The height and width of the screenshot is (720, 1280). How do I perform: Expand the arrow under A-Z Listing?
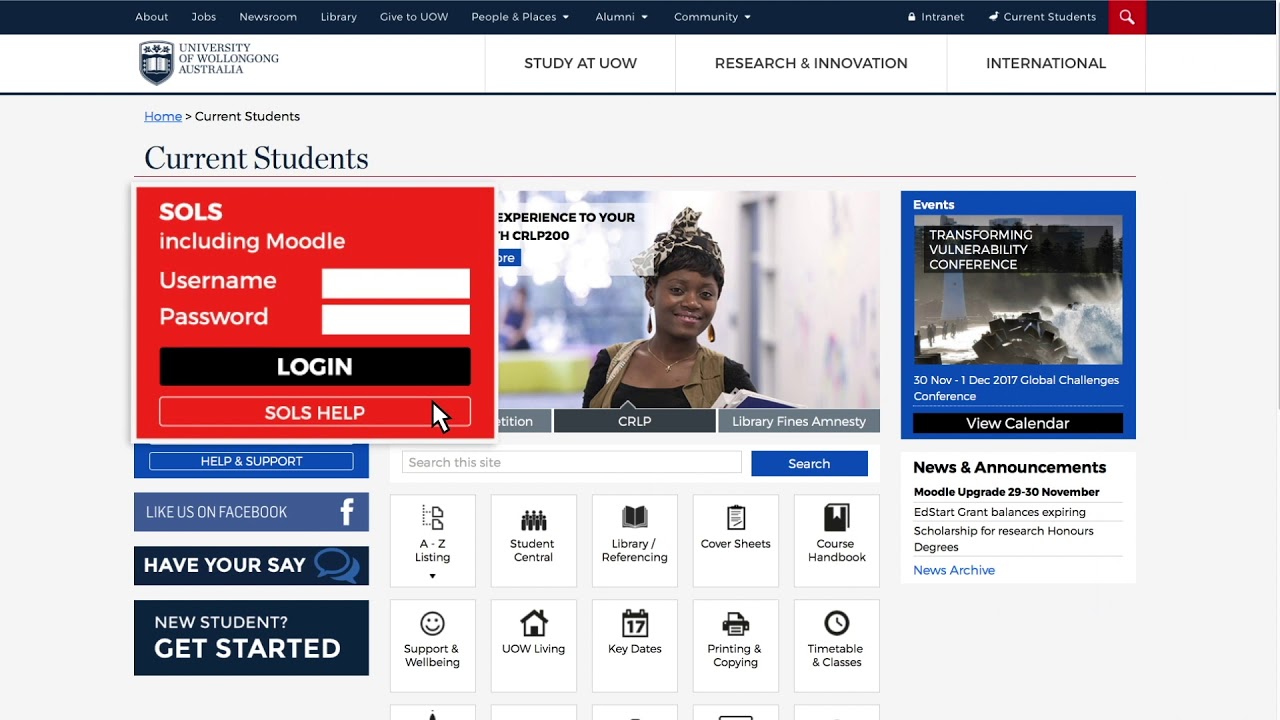click(x=432, y=576)
